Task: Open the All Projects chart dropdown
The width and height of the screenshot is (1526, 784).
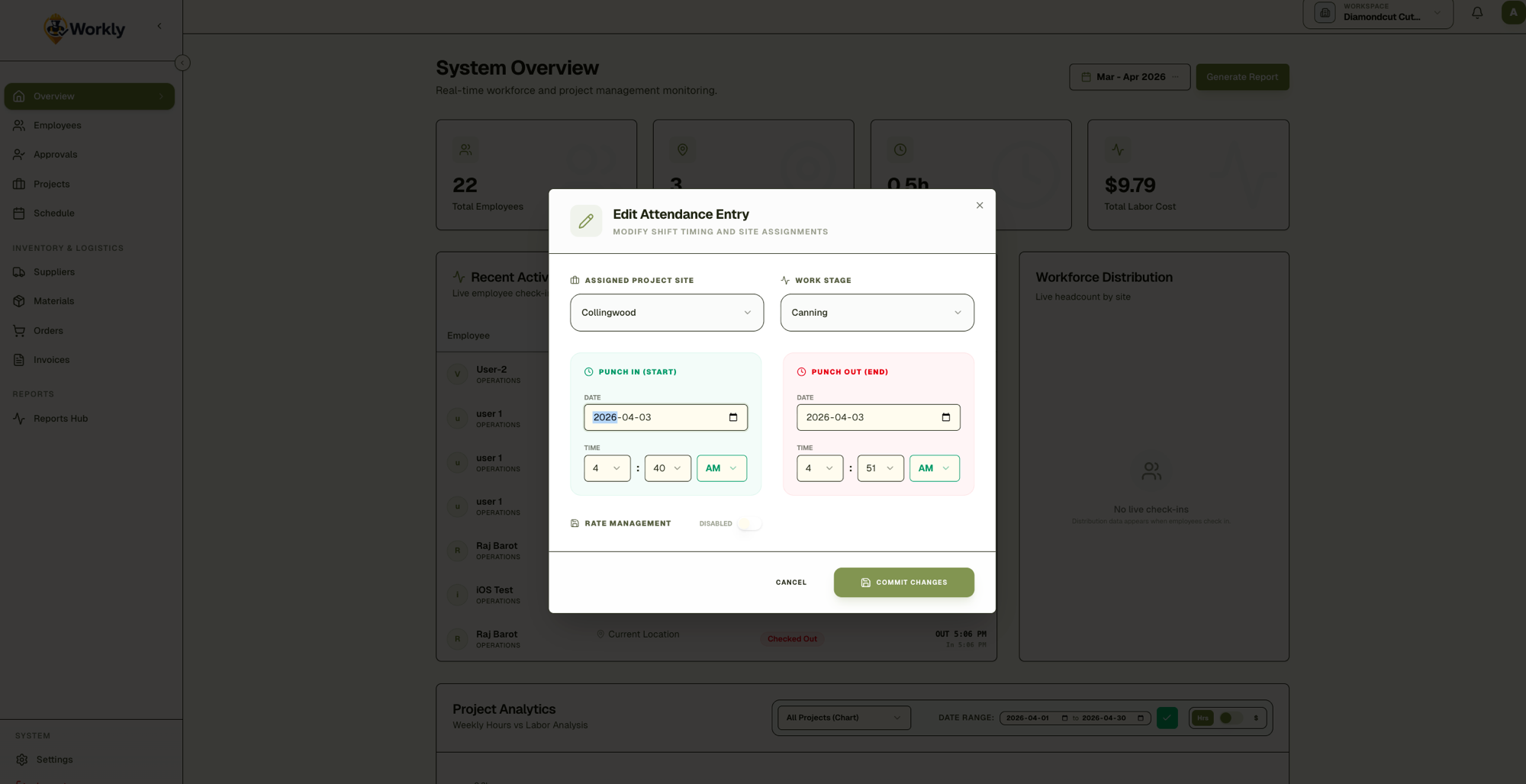Action: [842, 718]
